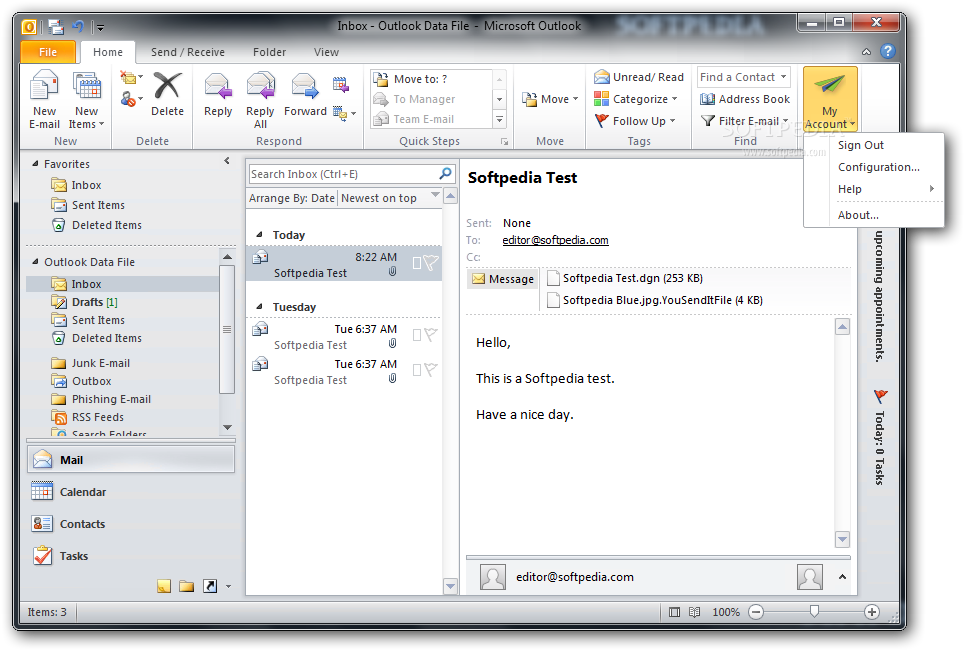The image size is (965, 651).
Task: Click the Search Inbox field
Action: [343, 174]
